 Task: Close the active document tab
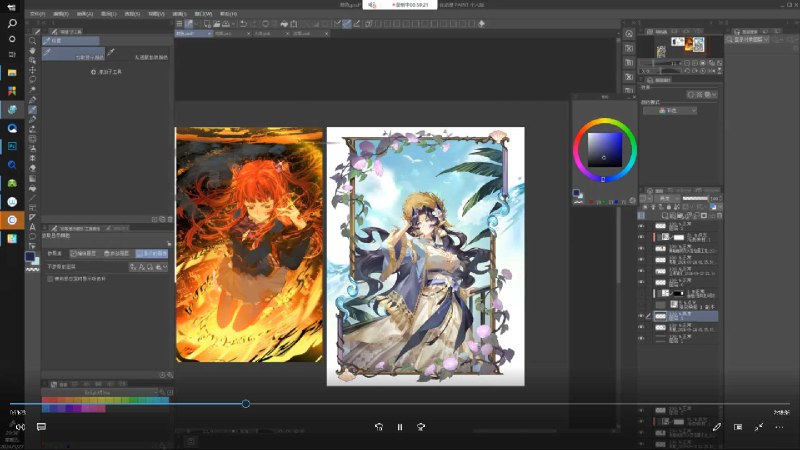[x=209, y=34]
